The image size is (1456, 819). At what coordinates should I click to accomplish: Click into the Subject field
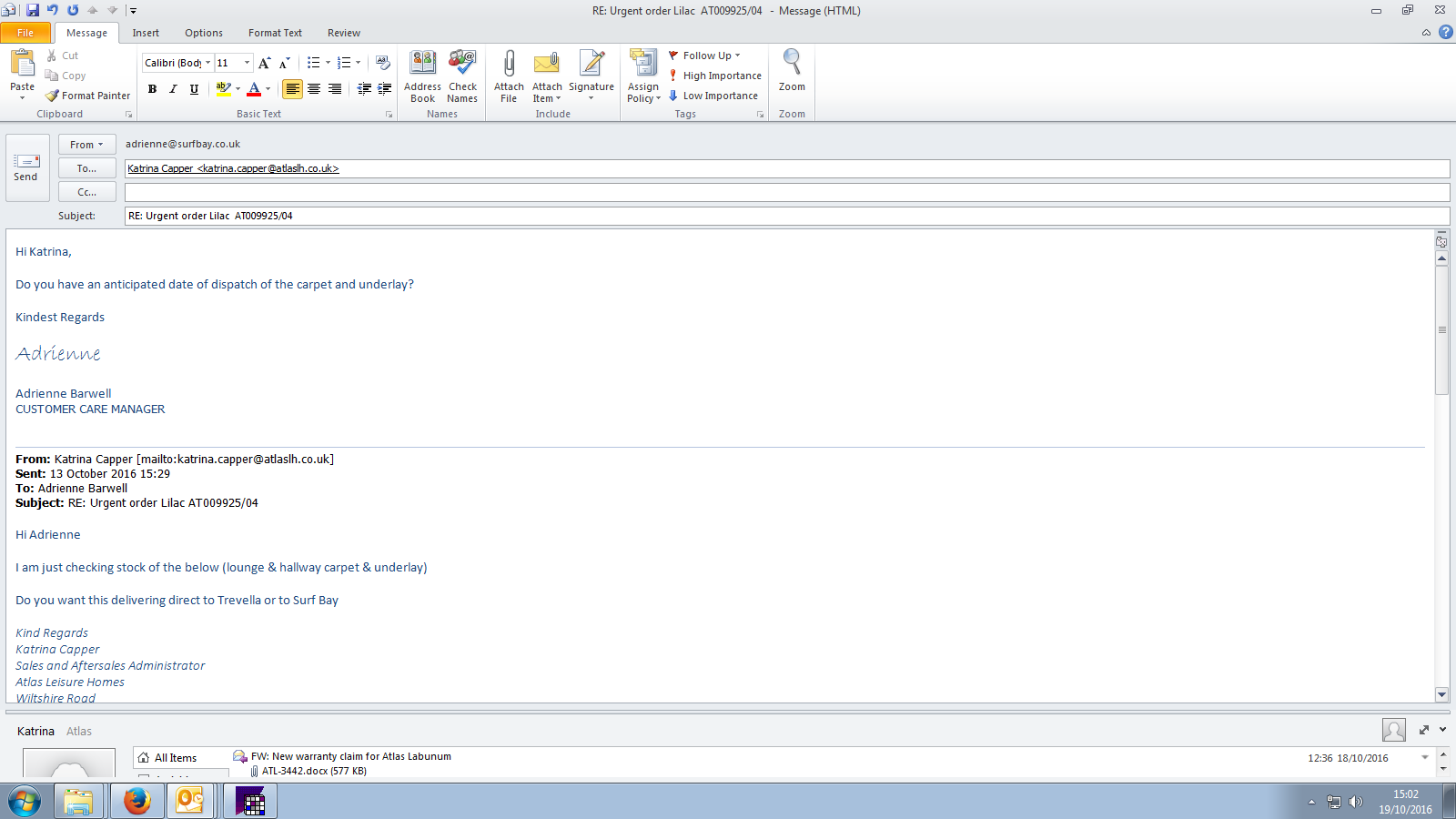tap(783, 216)
